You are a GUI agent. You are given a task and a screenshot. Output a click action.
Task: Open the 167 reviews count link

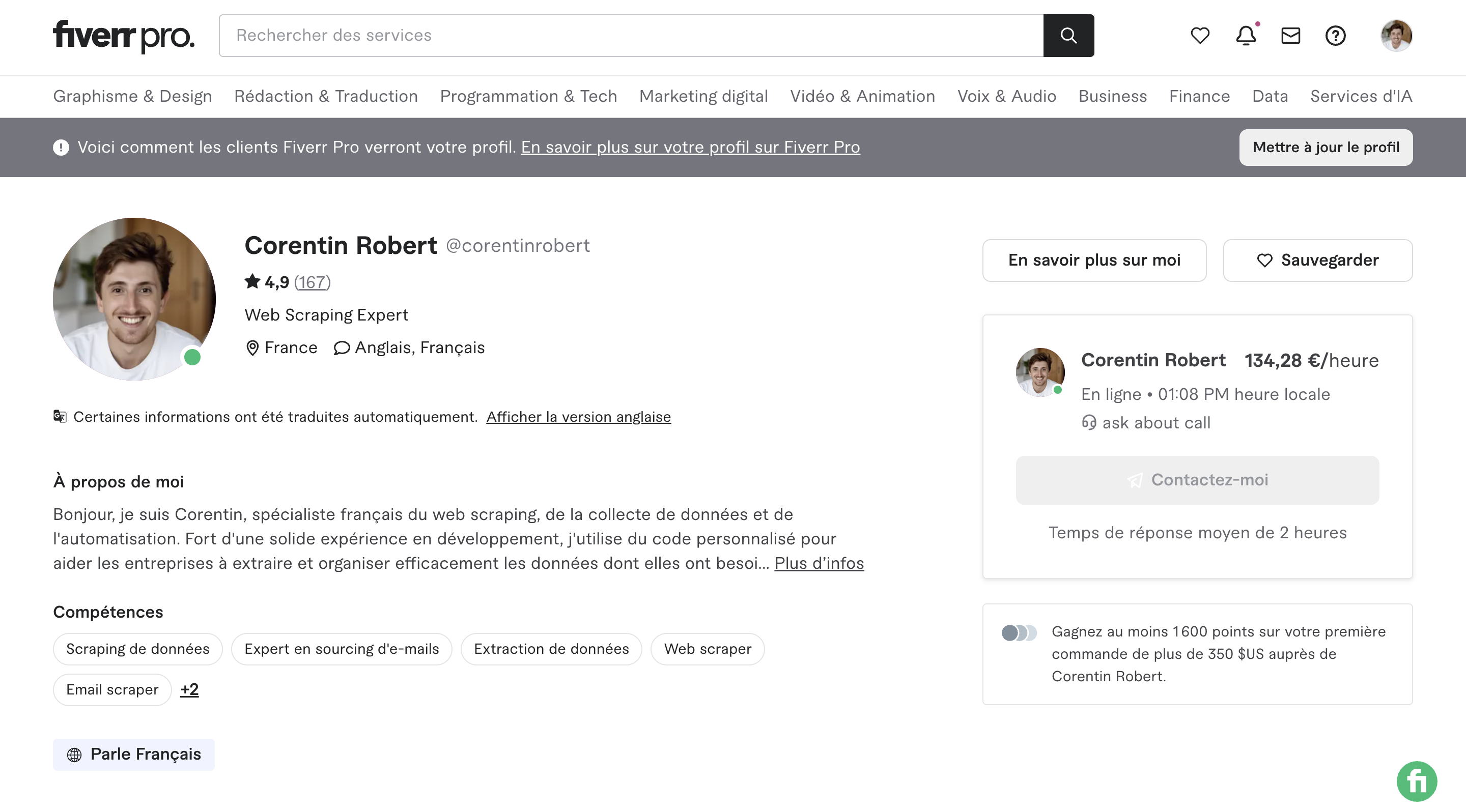pos(312,282)
